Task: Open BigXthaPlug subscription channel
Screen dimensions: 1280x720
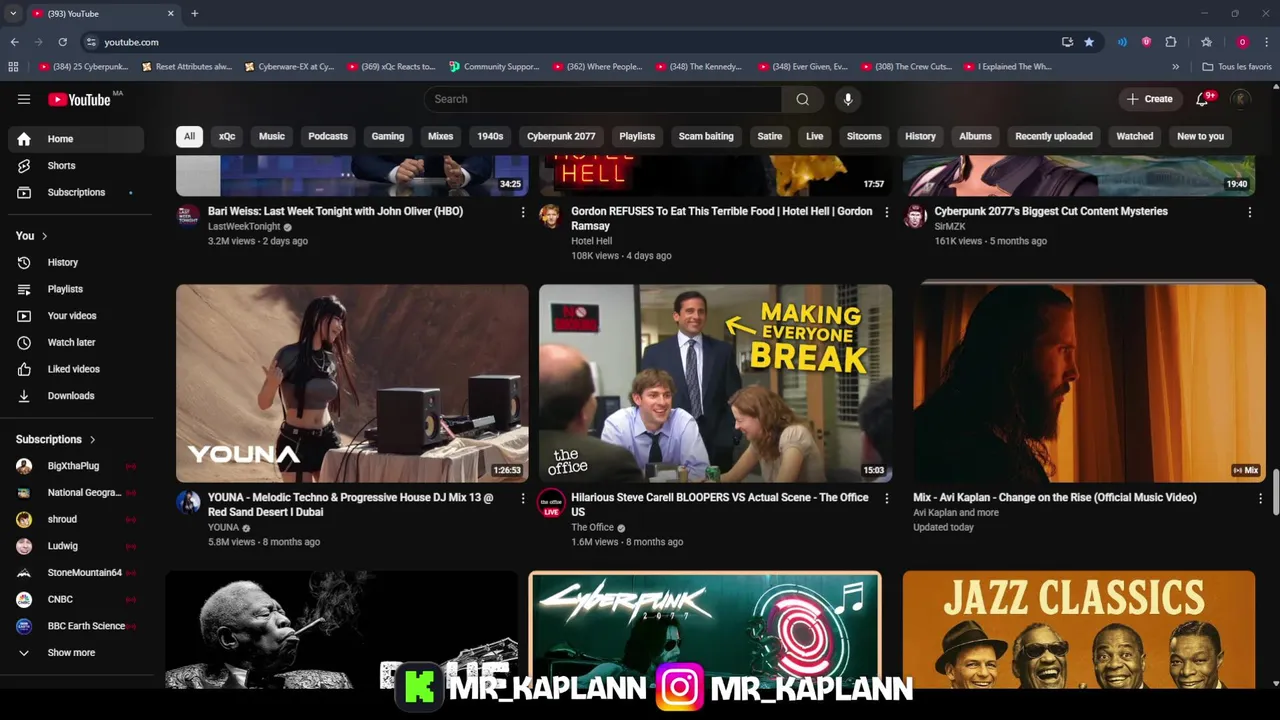Action: (x=76, y=466)
